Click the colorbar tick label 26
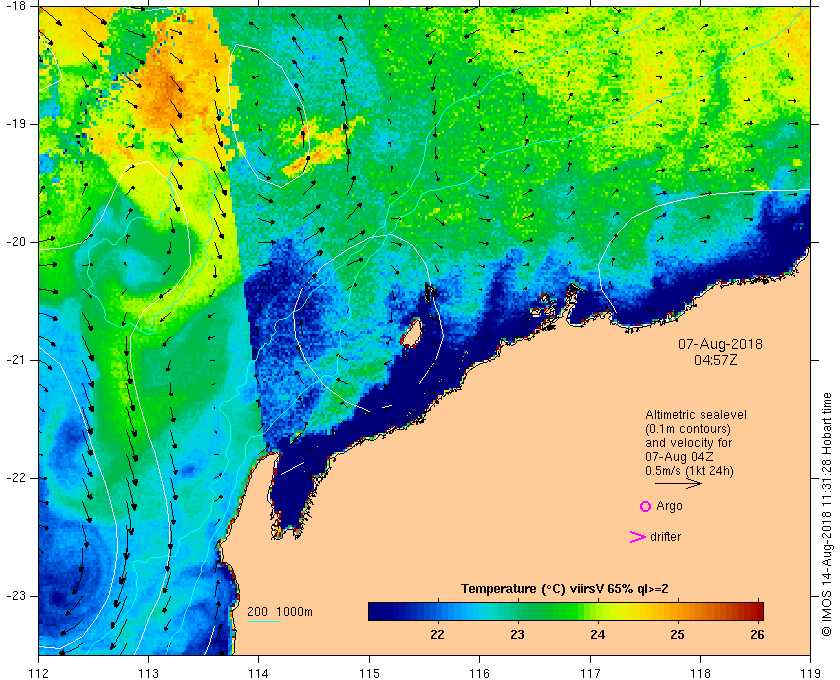This screenshot has height=680, width=840. coord(756,634)
